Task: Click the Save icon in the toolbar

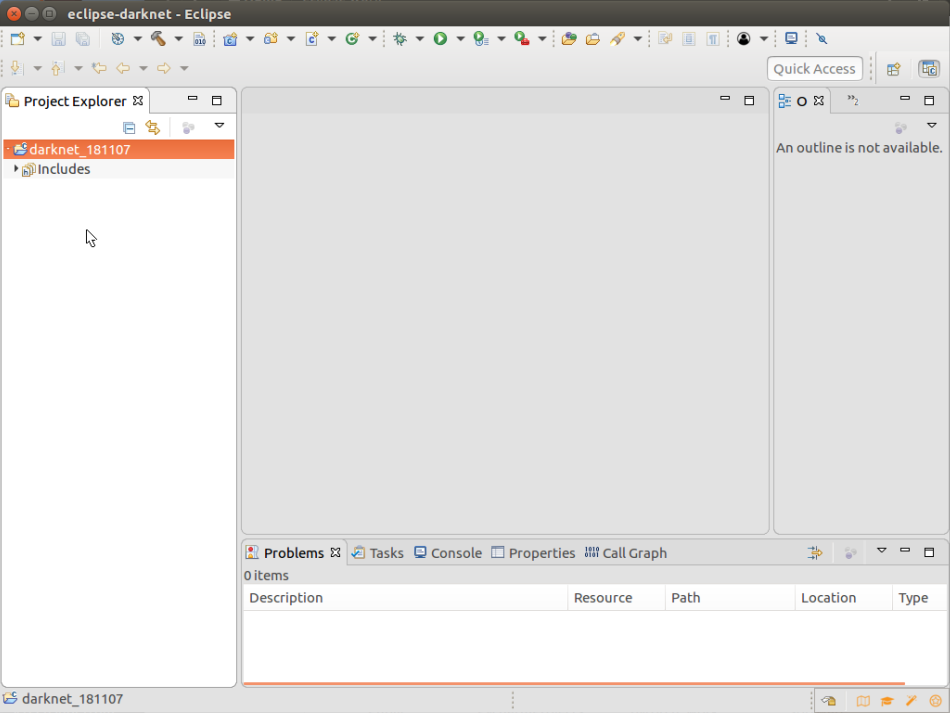Action: pos(57,38)
